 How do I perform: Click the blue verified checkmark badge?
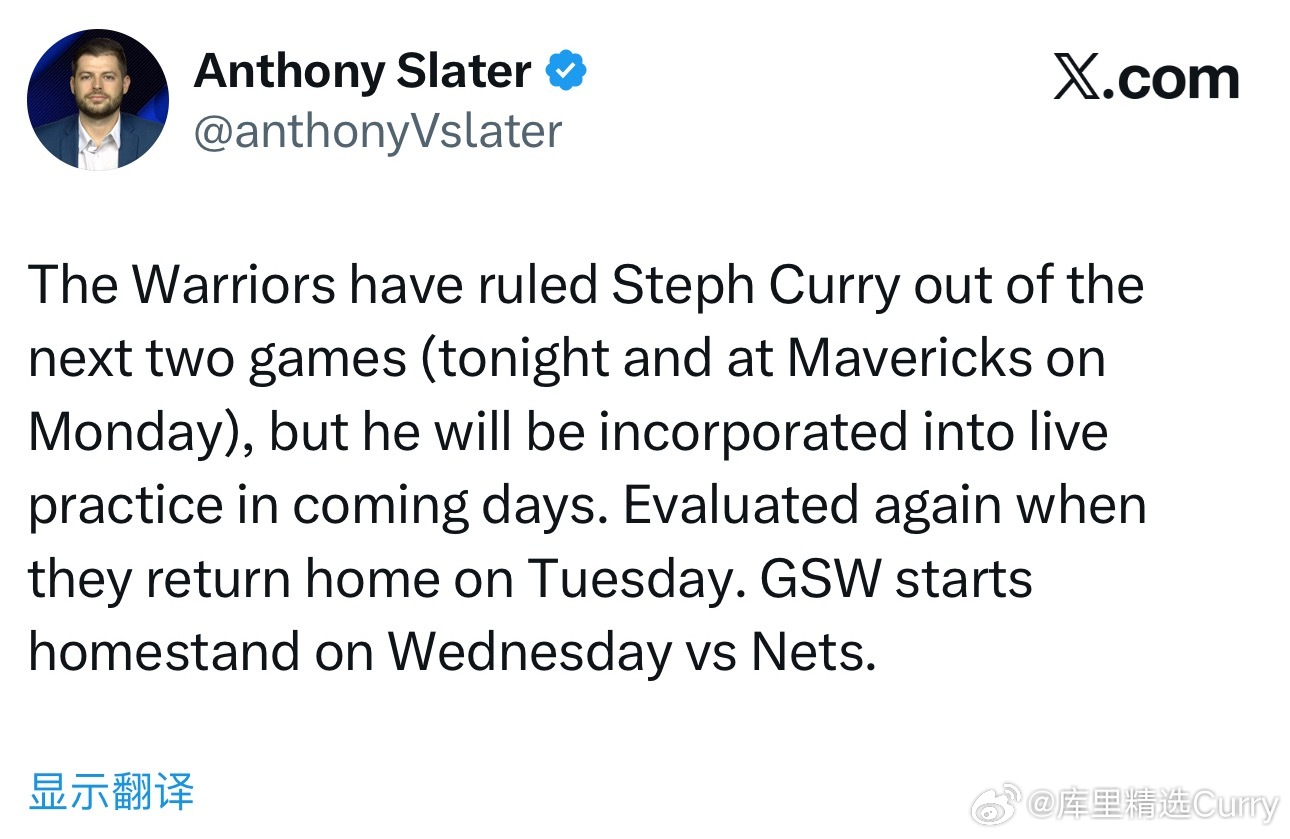566,71
